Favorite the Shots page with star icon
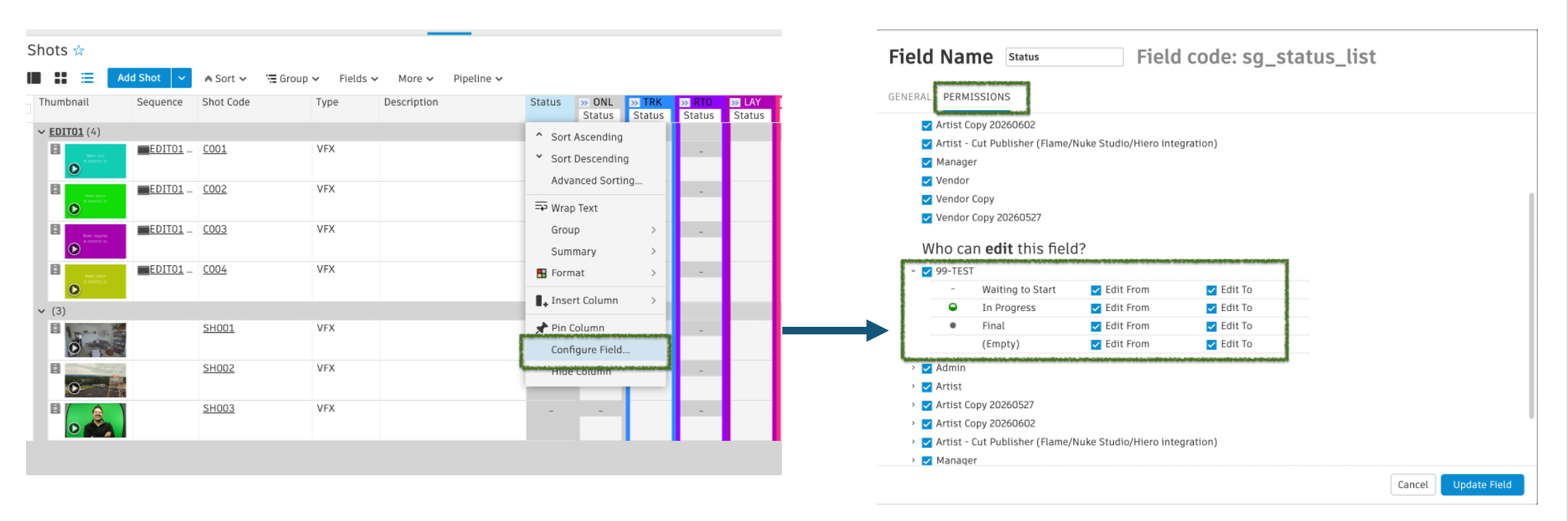The image size is (1568, 521). pyautogui.click(x=79, y=51)
